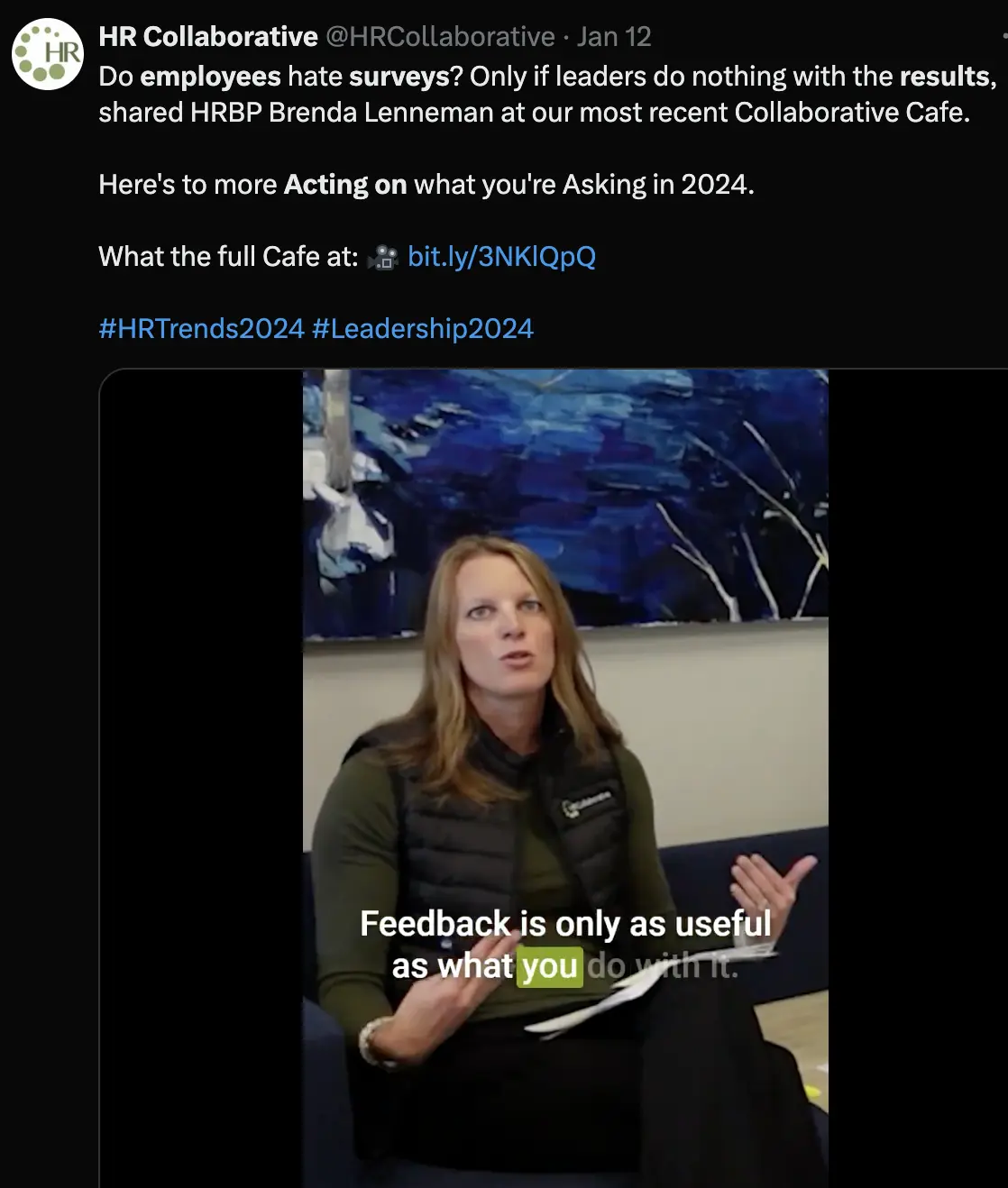The image size is (1008, 1188).
Task: Click the bold word "employees" in the tweet
Action: tap(211, 77)
